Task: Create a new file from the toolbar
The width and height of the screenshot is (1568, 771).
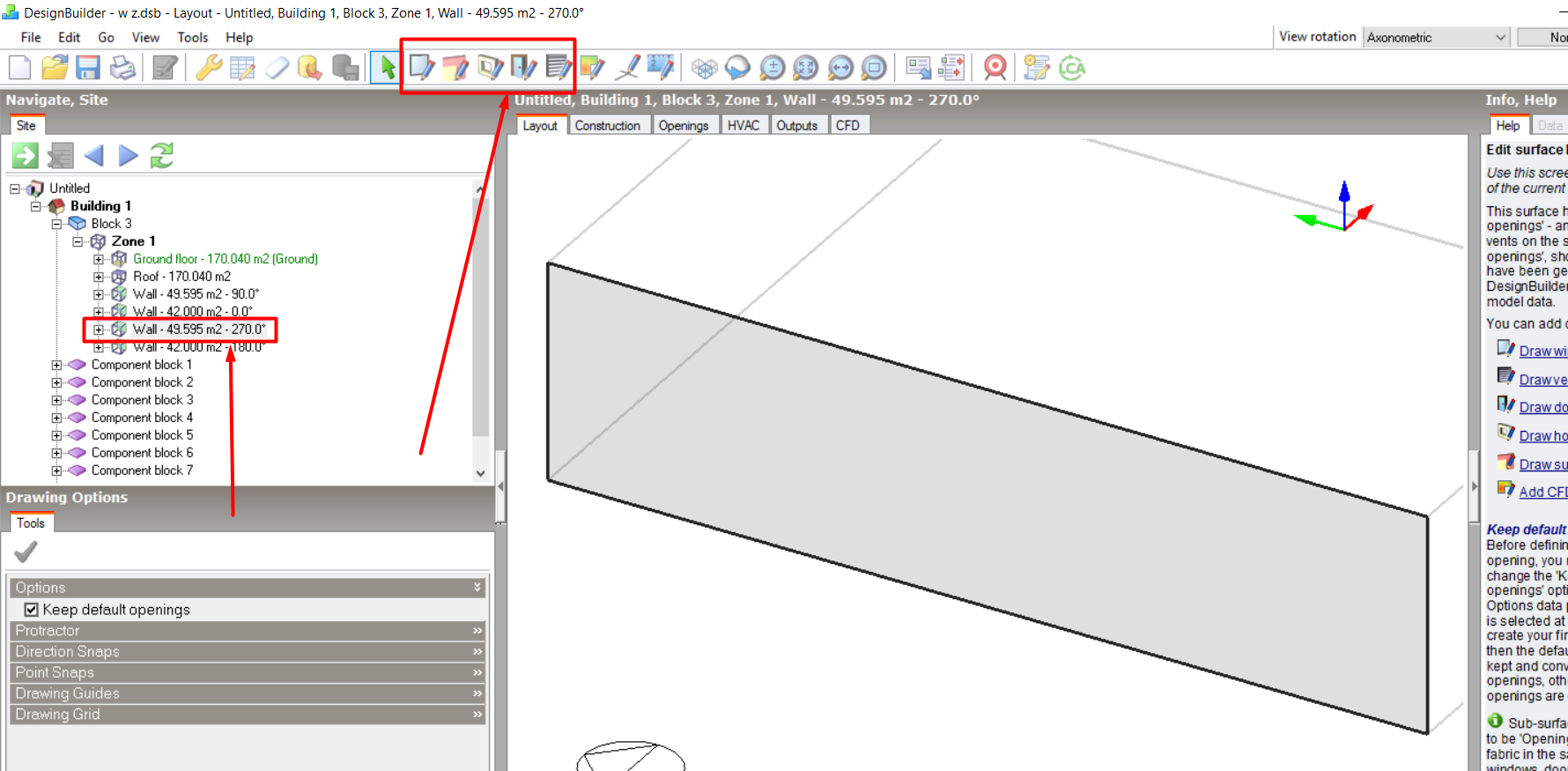Action: point(19,67)
